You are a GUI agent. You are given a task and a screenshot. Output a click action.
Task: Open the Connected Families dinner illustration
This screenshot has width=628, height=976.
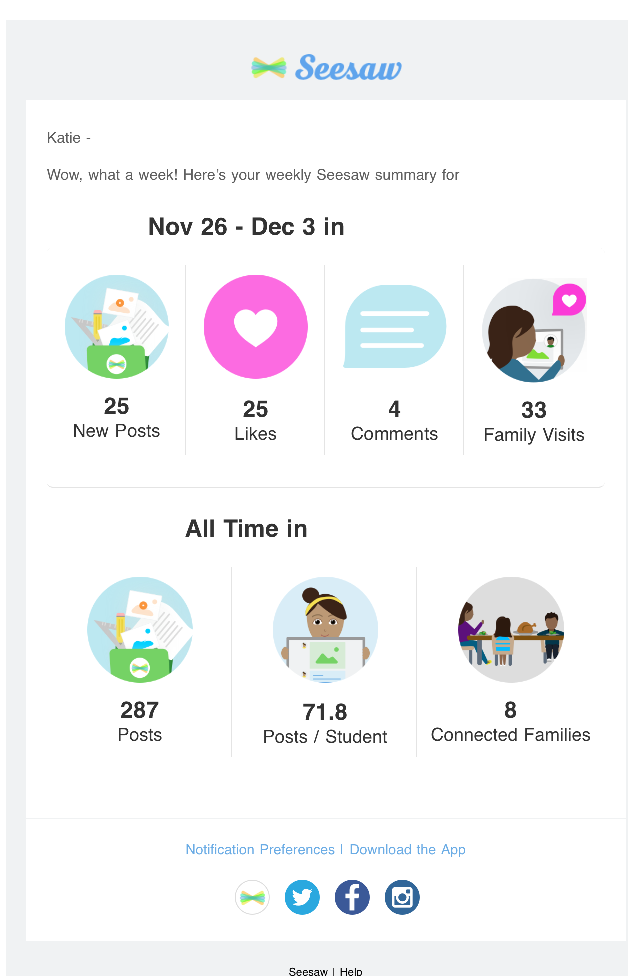pos(511,630)
